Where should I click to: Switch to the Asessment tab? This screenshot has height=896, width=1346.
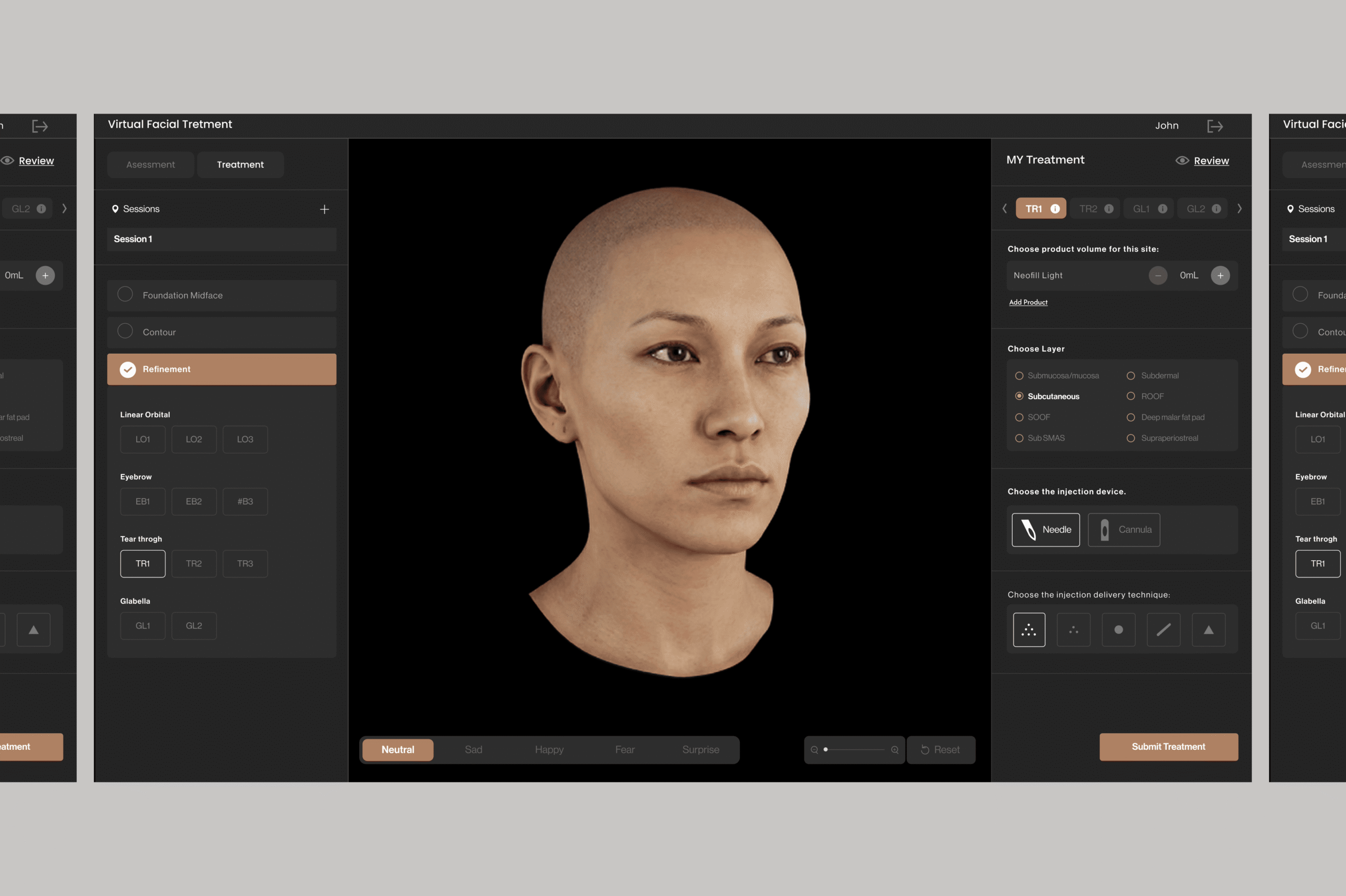[150, 164]
